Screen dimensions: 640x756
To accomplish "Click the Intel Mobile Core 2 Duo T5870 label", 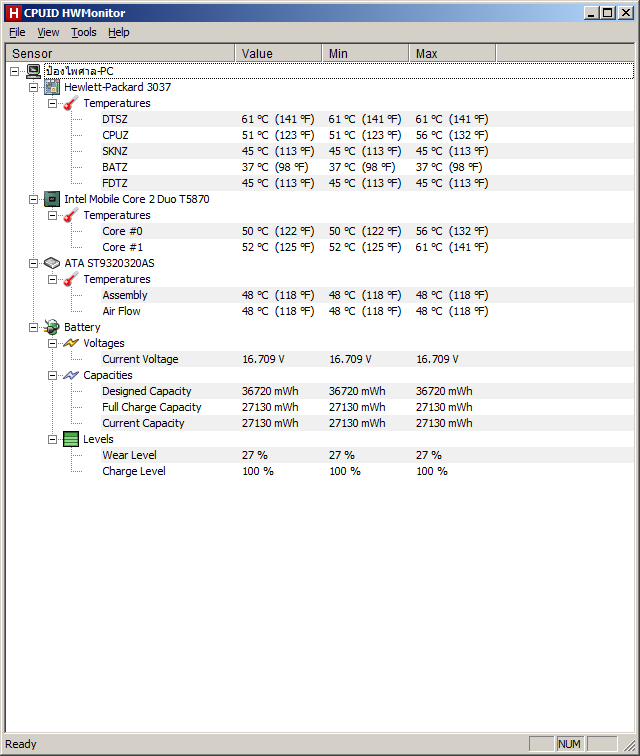I will tap(137, 199).
